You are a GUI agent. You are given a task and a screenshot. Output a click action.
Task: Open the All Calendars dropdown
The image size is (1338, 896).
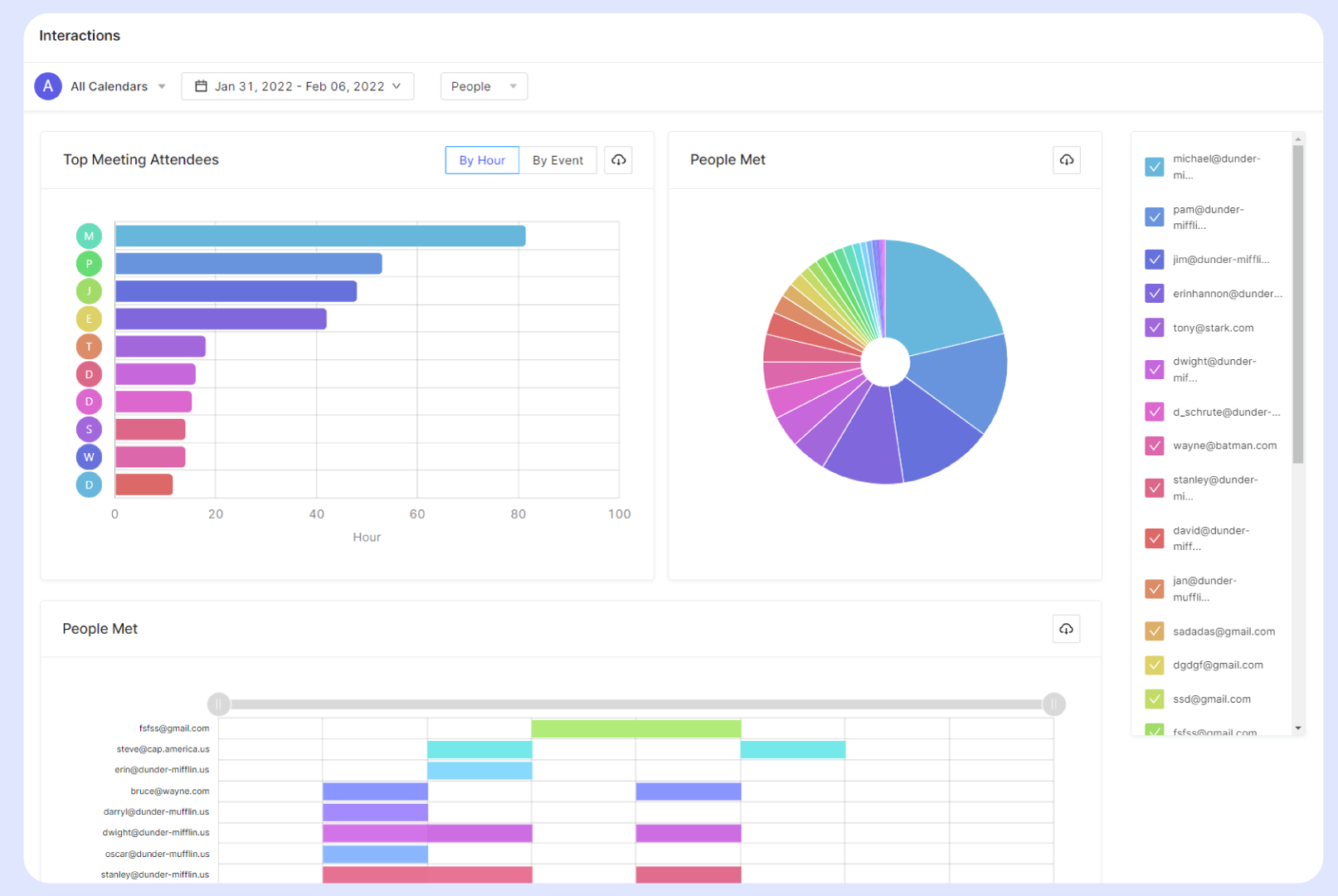pyautogui.click(x=118, y=86)
